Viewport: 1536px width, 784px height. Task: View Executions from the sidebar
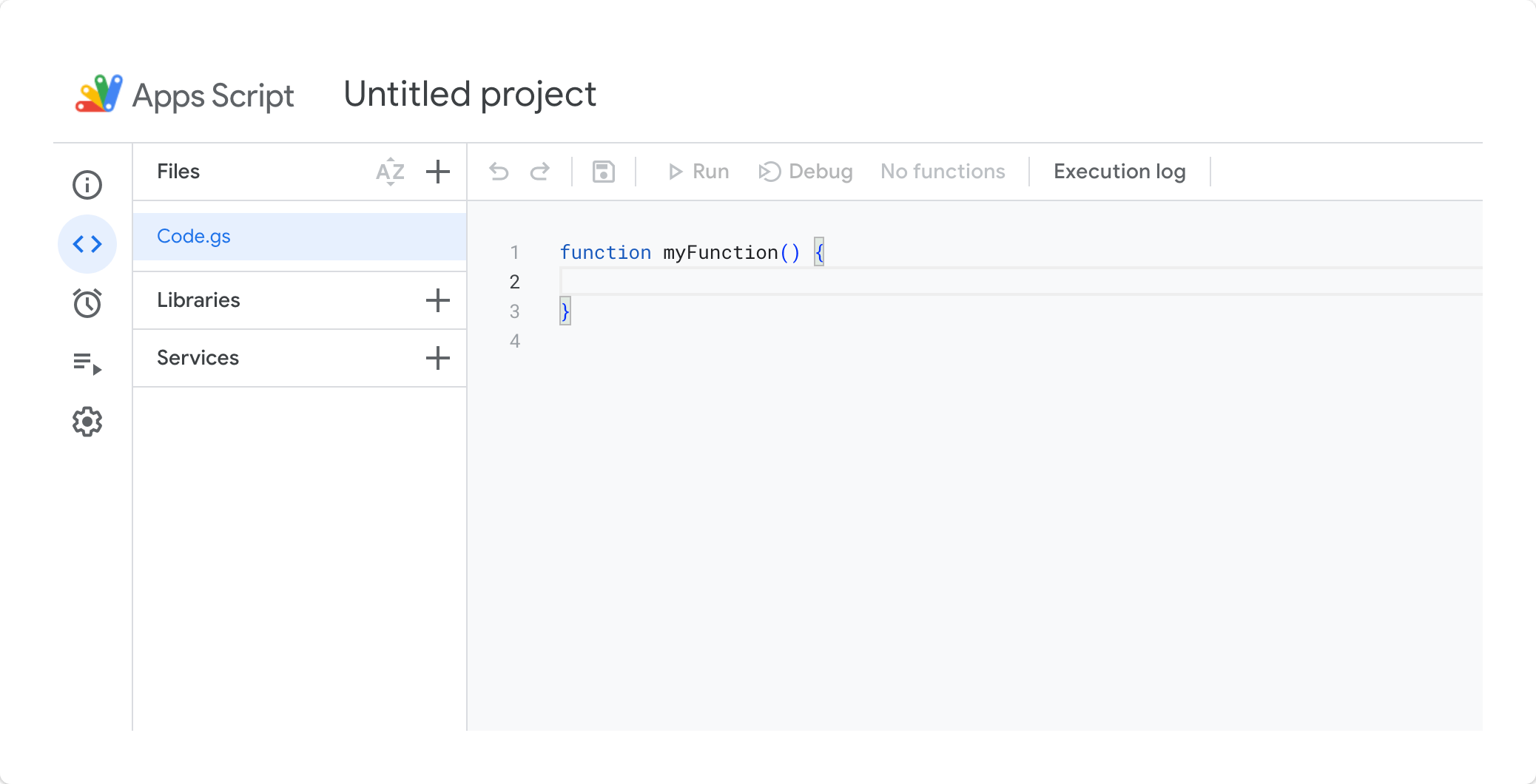87,362
